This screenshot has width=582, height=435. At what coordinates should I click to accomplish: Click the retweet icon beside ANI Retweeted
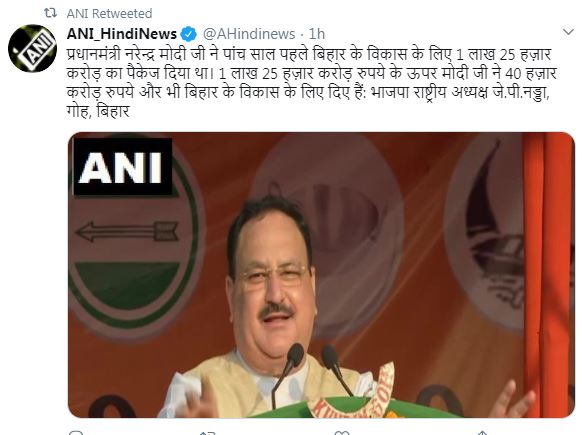[x=50, y=13]
